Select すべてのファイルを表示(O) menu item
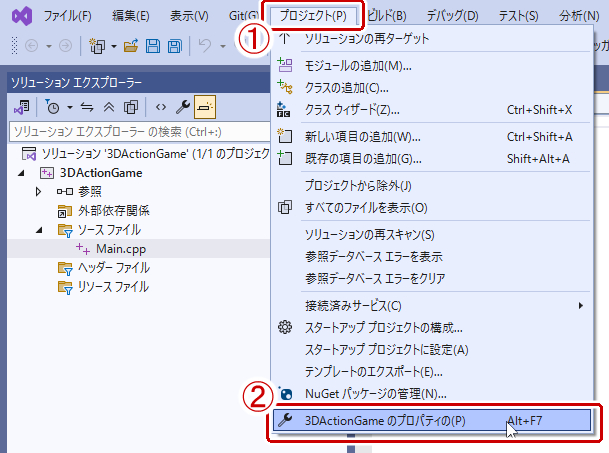The image size is (609, 453). (431, 208)
